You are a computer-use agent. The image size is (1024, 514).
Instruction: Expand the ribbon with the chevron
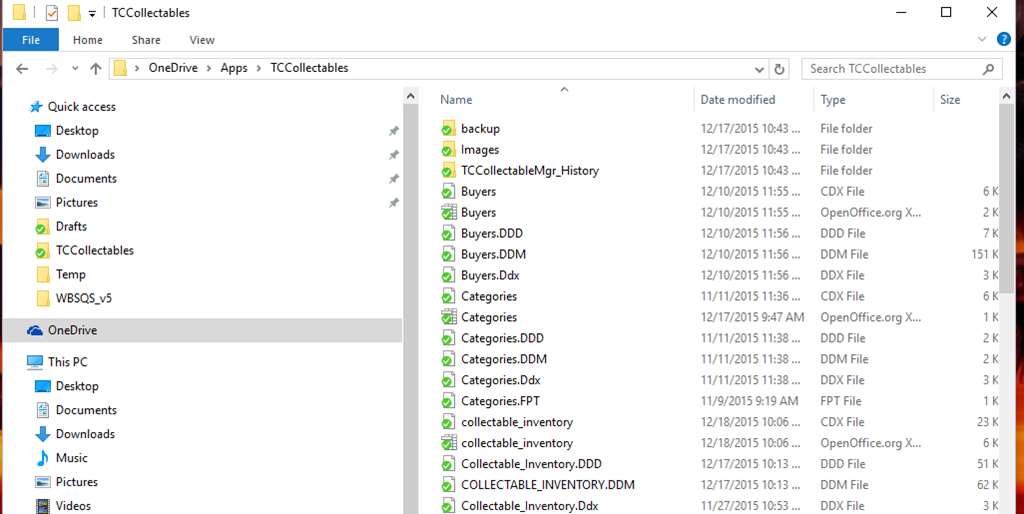(x=983, y=40)
